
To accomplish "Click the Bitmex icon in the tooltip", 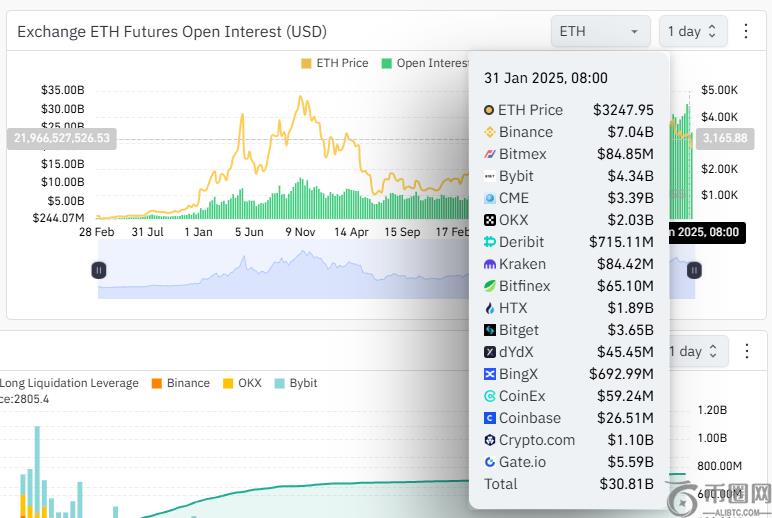I will coord(489,154).
